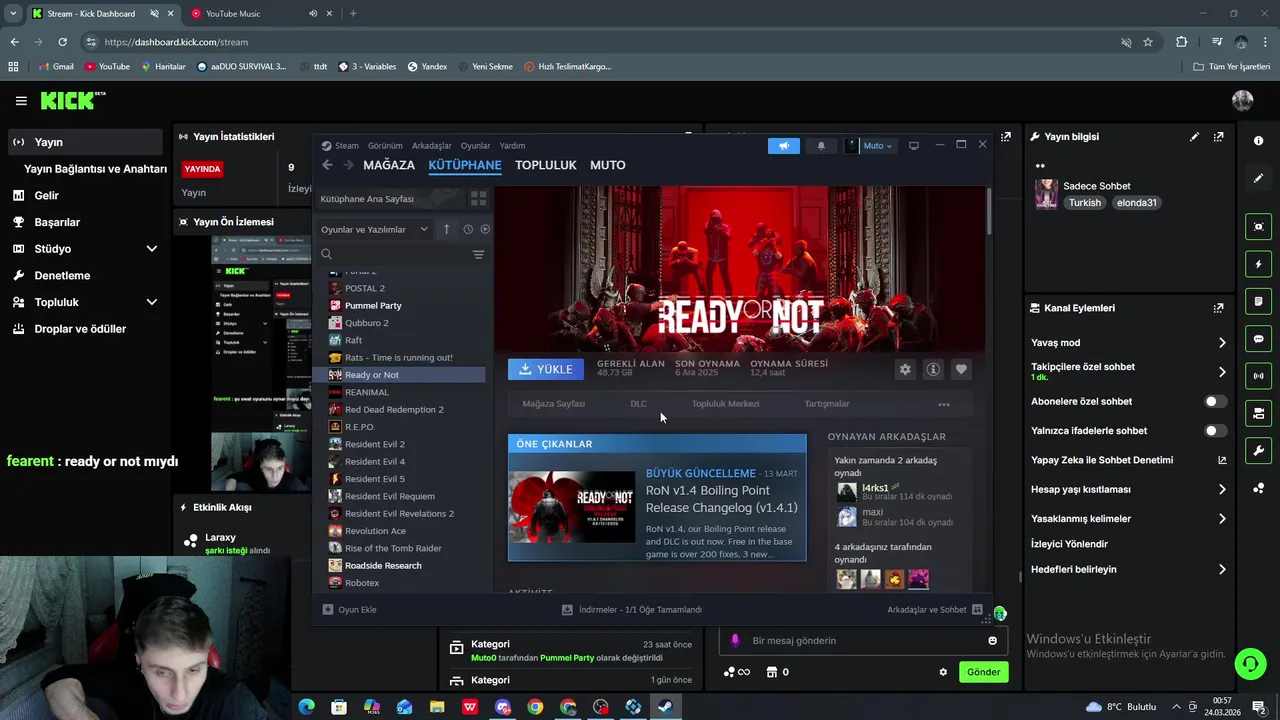Pop out the Kanal Eylemleri panel
The image size is (1280, 720).
pyautogui.click(x=1218, y=308)
